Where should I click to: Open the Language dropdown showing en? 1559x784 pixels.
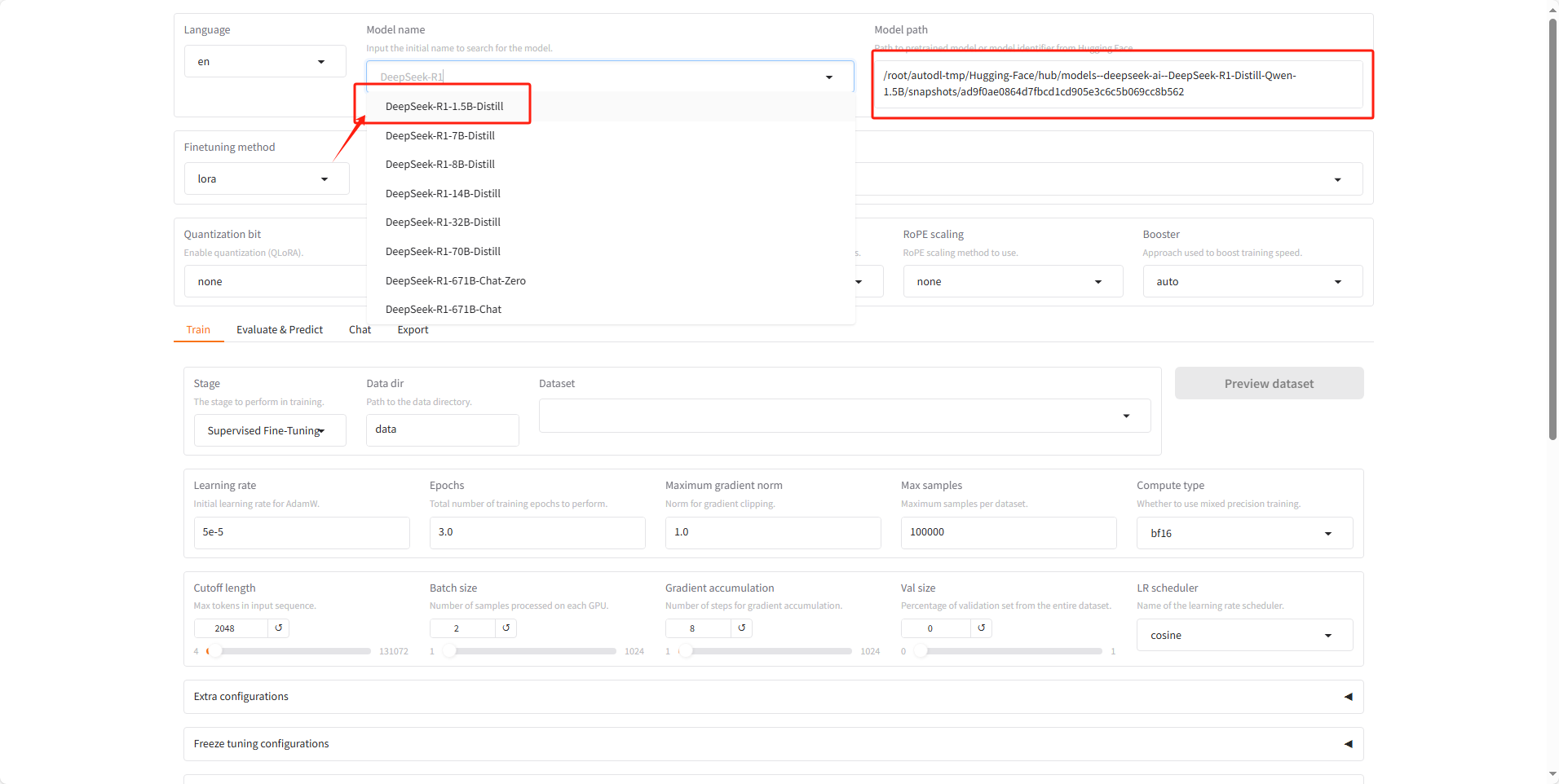[x=265, y=62]
